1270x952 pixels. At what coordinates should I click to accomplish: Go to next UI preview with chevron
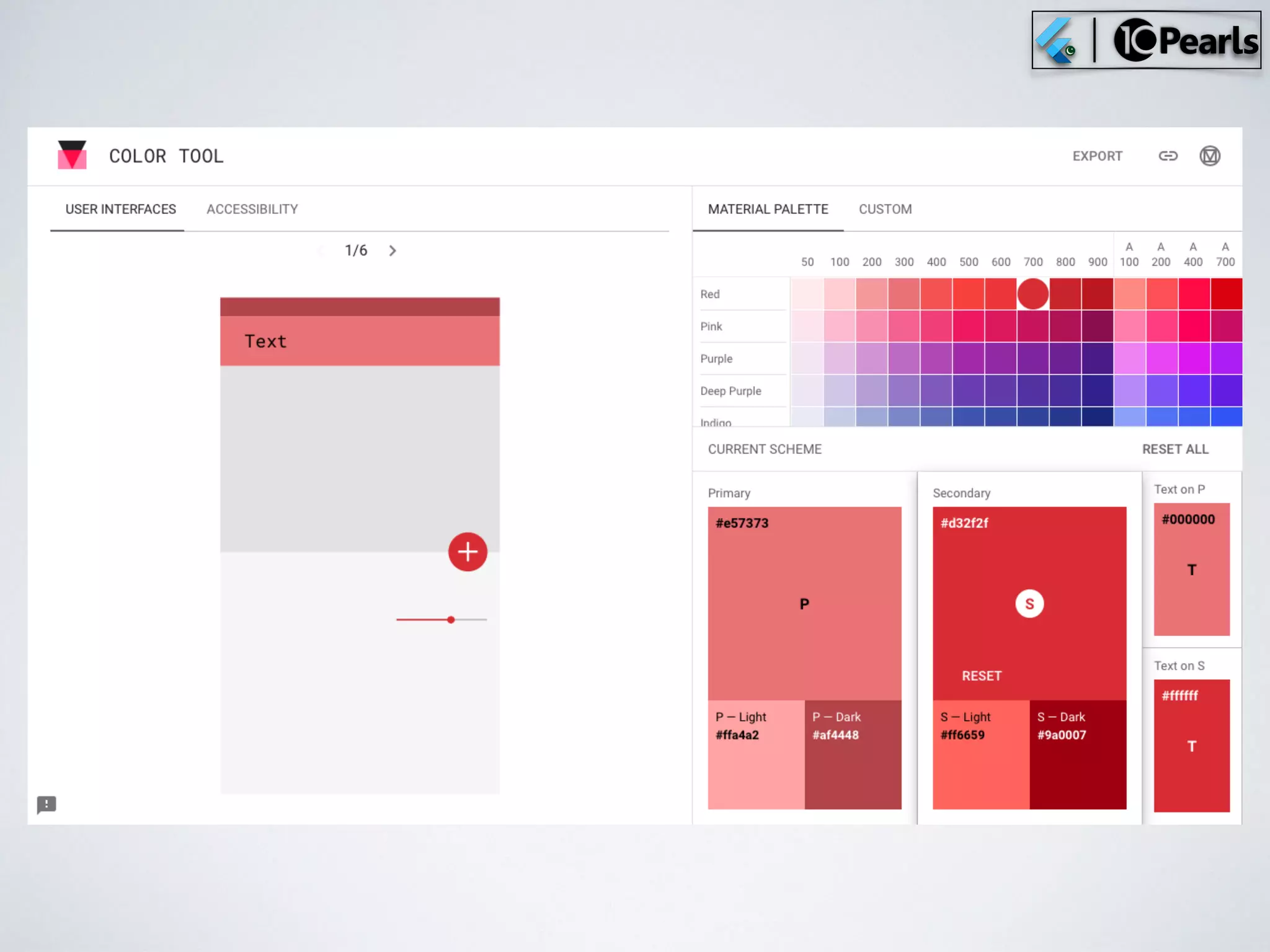tap(393, 251)
